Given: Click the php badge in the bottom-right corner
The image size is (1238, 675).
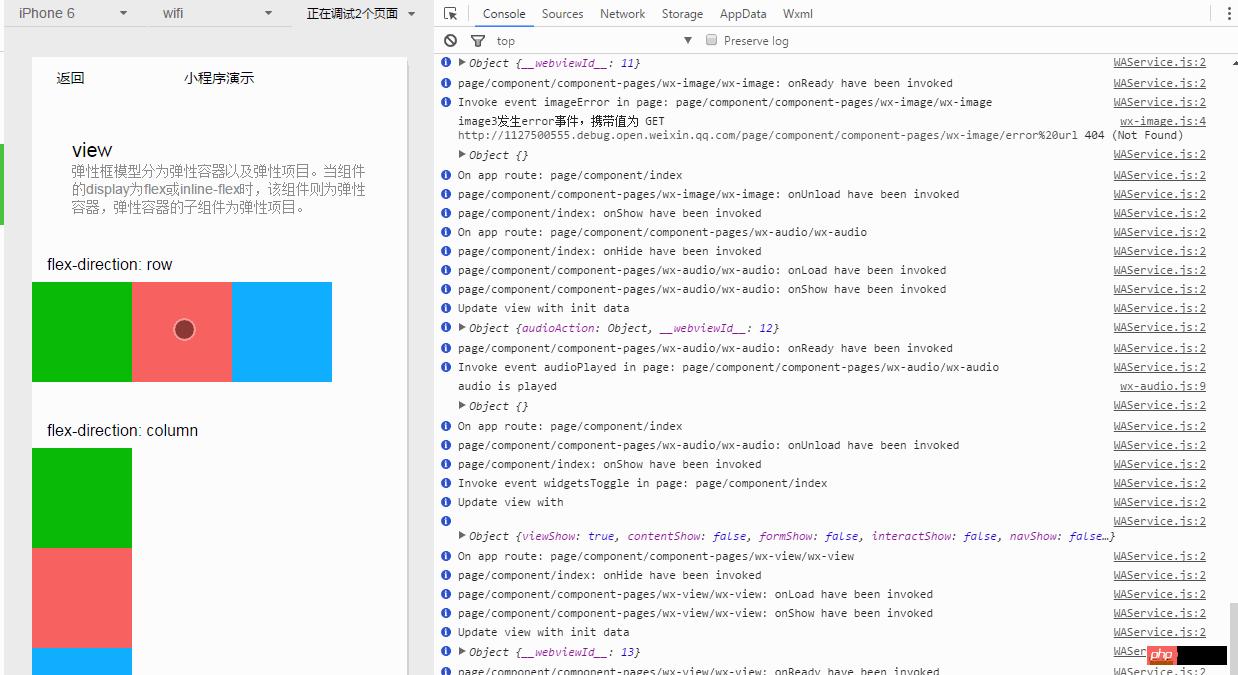Looking at the screenshot, I should tap(1161, 655).
